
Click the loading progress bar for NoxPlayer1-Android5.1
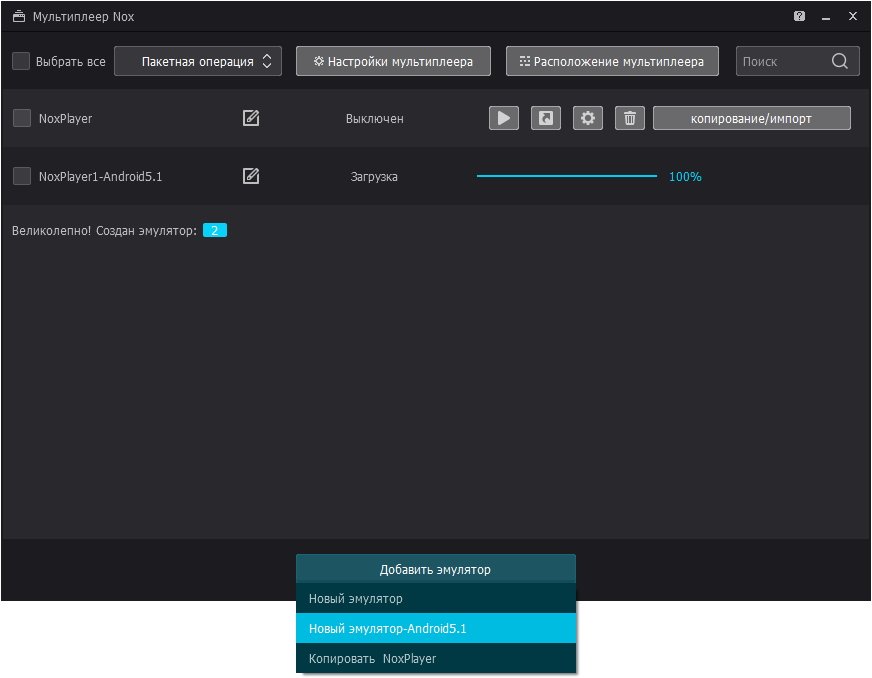tap(567, 176)
